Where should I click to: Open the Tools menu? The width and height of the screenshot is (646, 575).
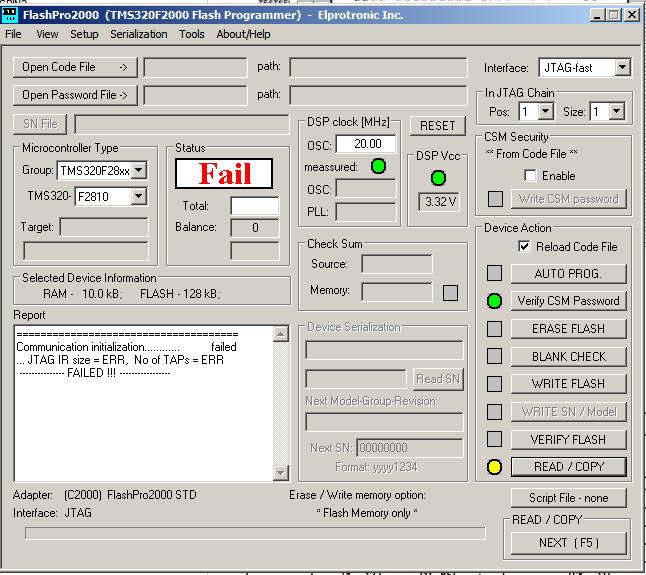click(x=192, y=34)
